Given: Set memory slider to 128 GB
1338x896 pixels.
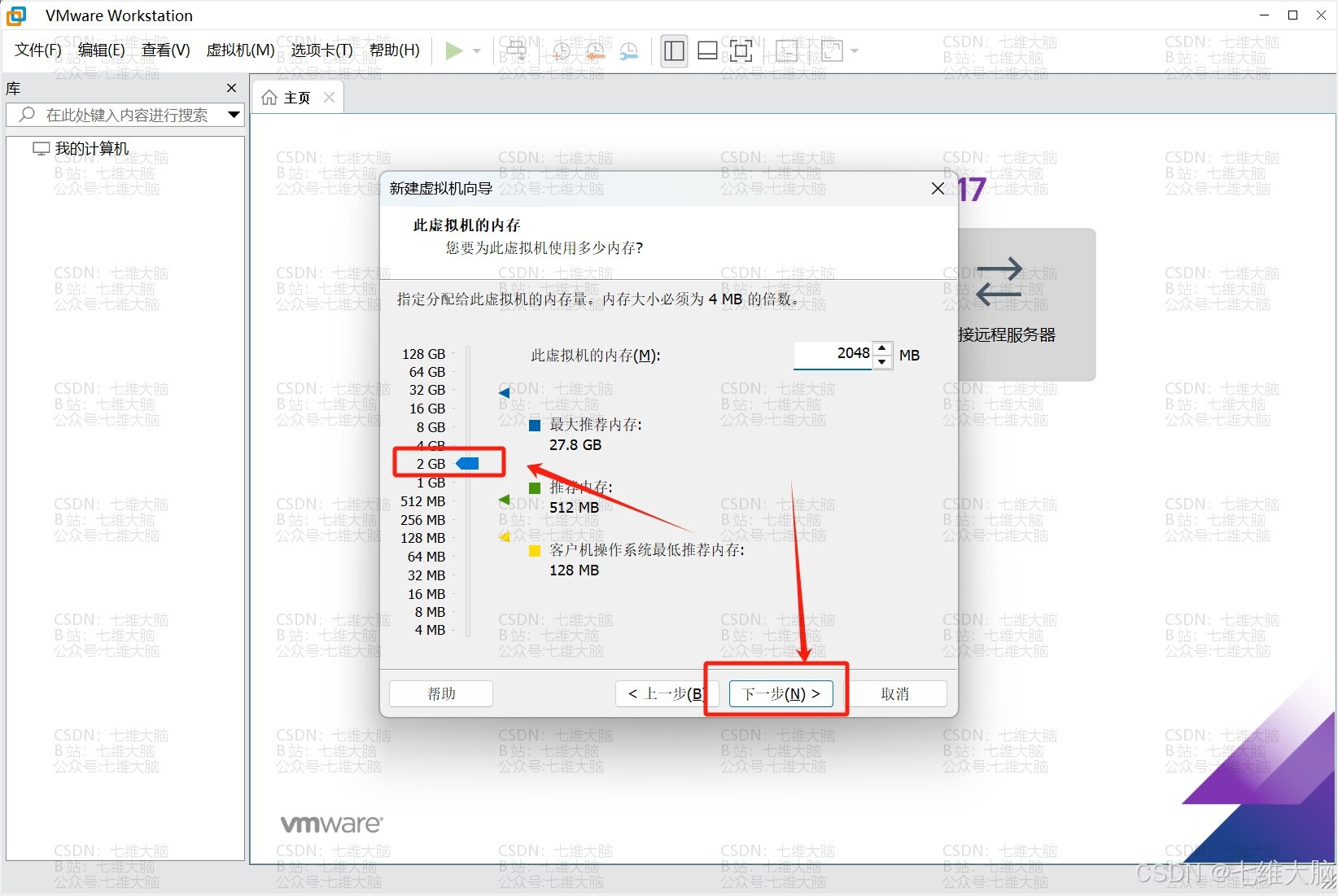Looking at the screenshot, I should click(424, 354).
